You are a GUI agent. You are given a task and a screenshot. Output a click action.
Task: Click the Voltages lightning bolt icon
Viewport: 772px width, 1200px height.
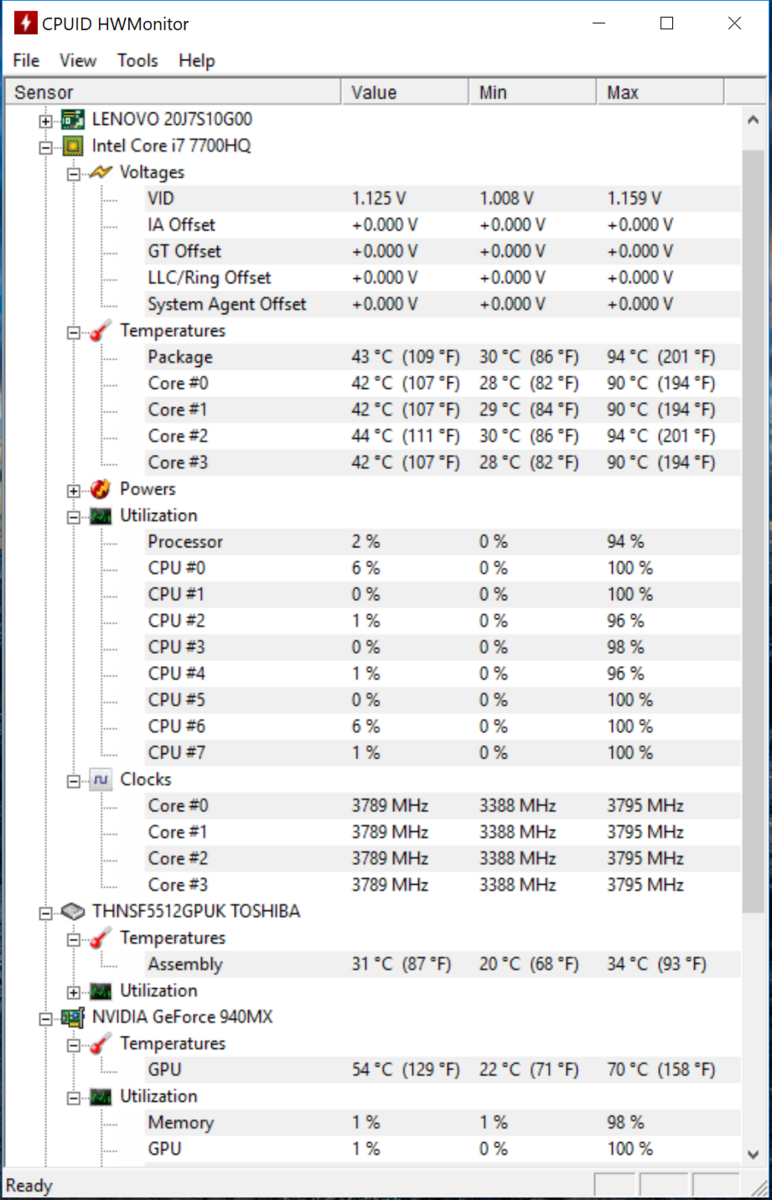pyautogui.click(x=101, y=172)
